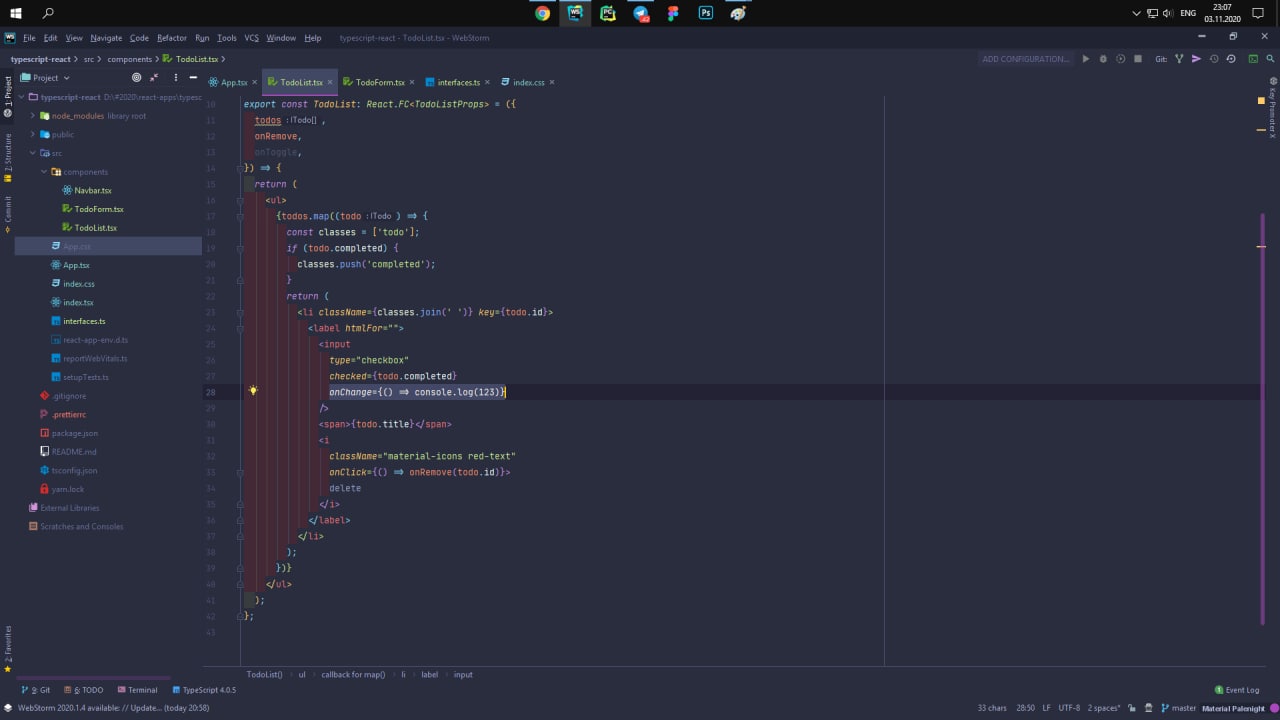The image size is (1280, 720).
Task: Select package.json in the project tree
Action: [x=74, y=433]
